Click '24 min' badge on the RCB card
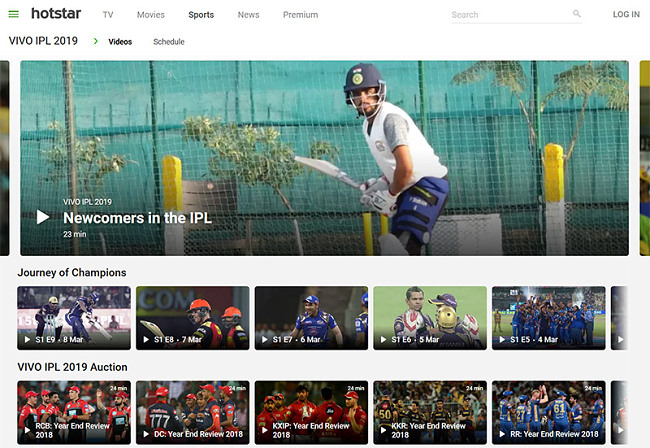 pos(119,388)
